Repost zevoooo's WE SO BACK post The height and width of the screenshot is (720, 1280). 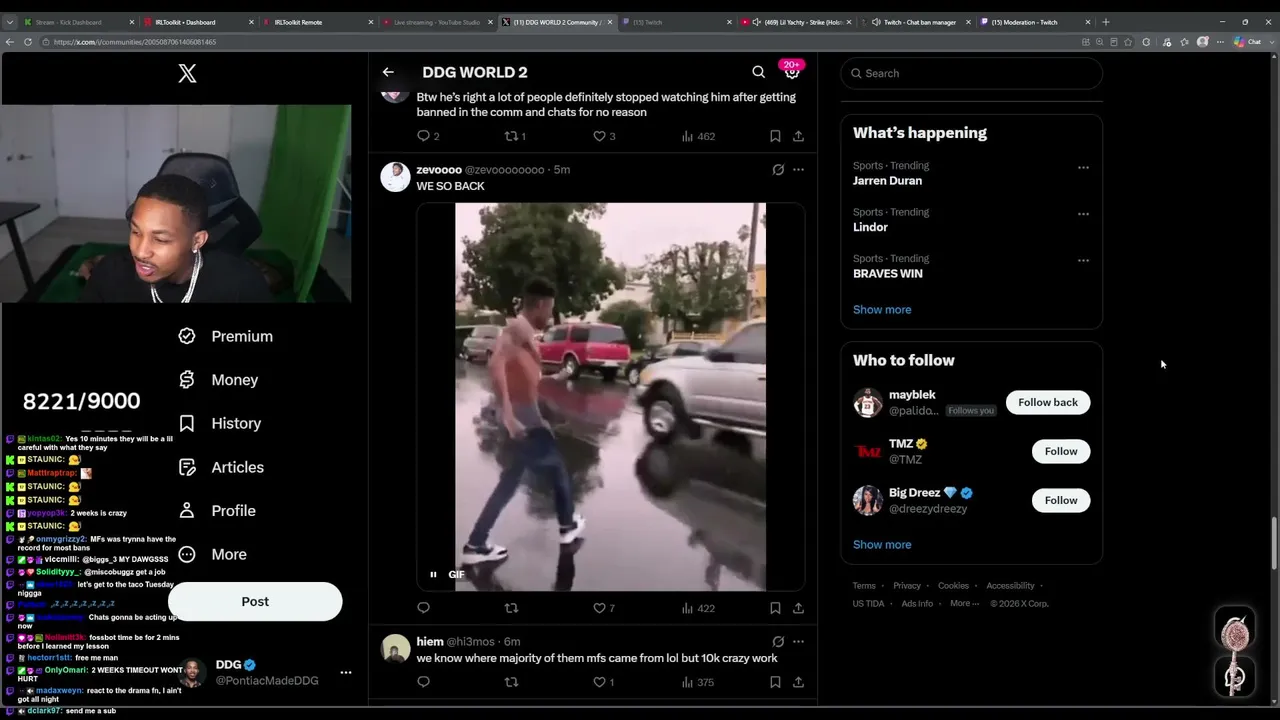coord(511,608)
